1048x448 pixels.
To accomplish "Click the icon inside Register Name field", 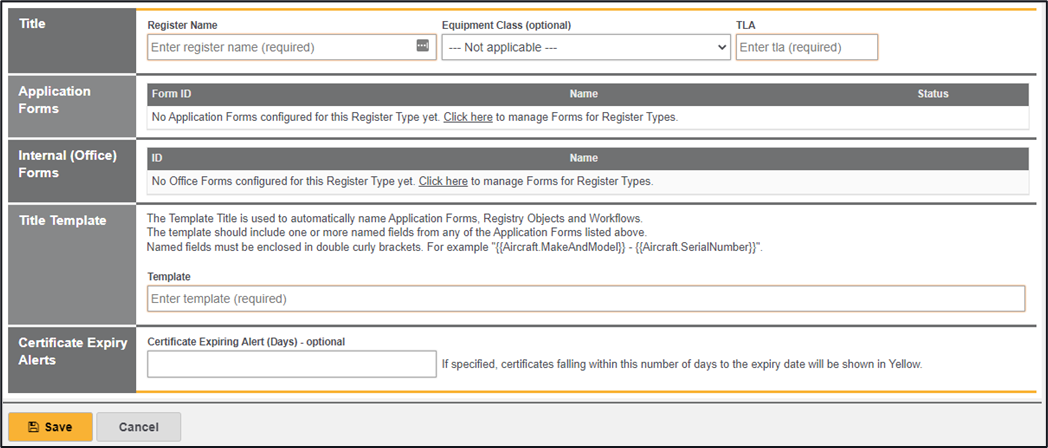I will pyautogui.click(x=422, y=45).
